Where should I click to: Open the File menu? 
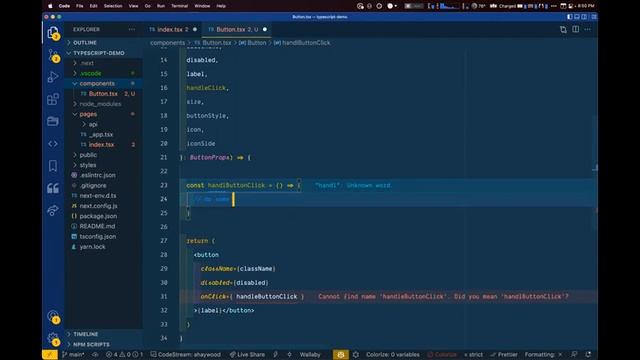tap(80, 6)
